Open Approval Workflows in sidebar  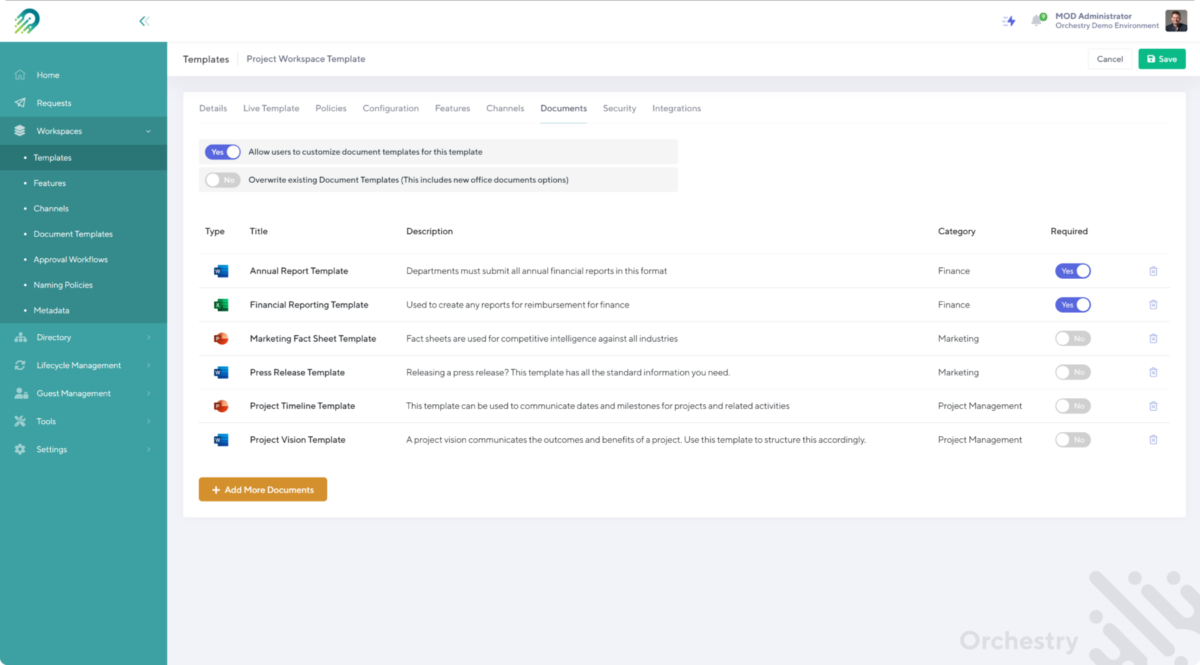click(x=71, y=260)
